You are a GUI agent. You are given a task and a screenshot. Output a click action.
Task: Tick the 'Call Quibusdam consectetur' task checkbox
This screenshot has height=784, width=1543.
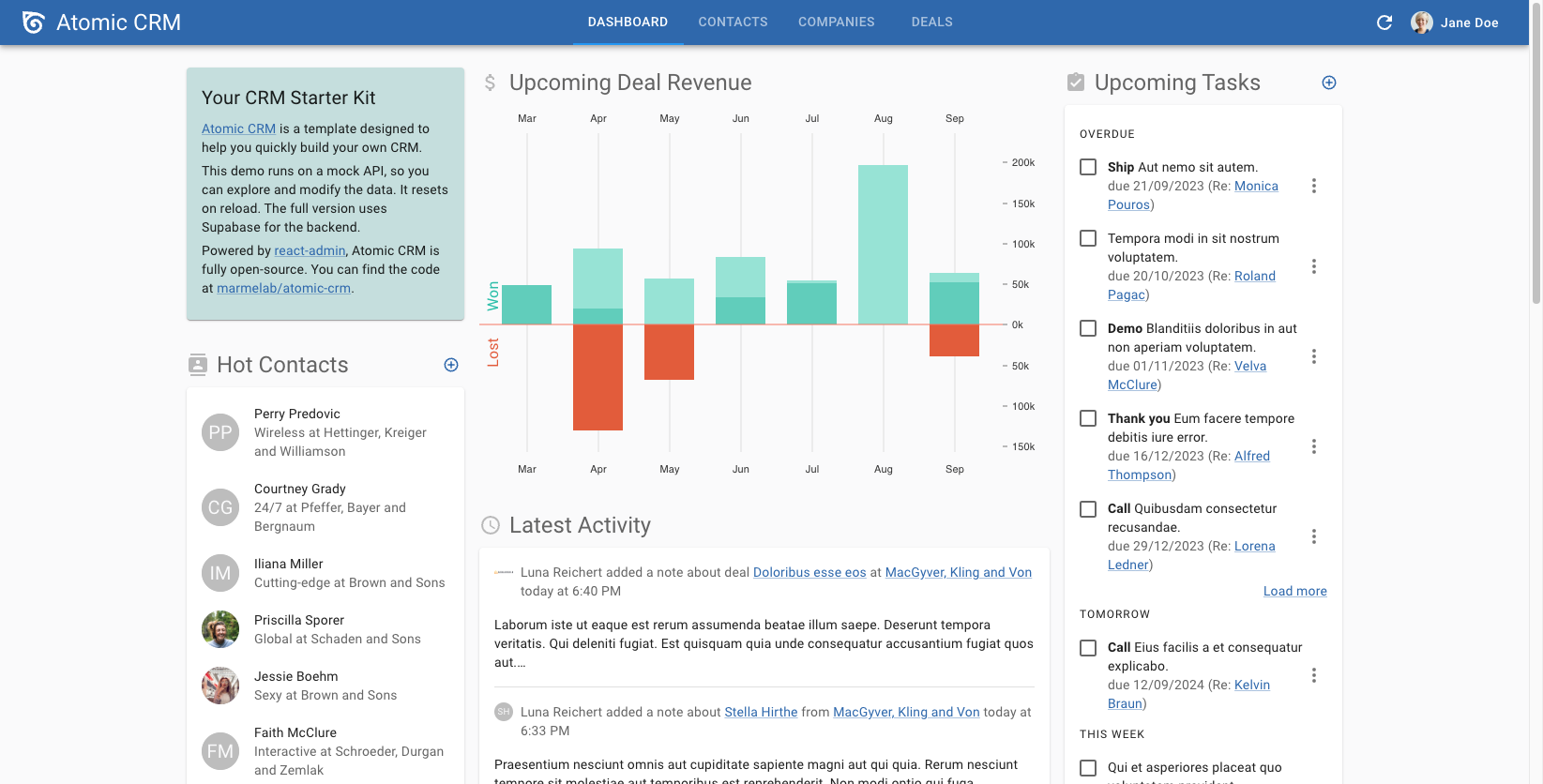tap(1088, 509)
